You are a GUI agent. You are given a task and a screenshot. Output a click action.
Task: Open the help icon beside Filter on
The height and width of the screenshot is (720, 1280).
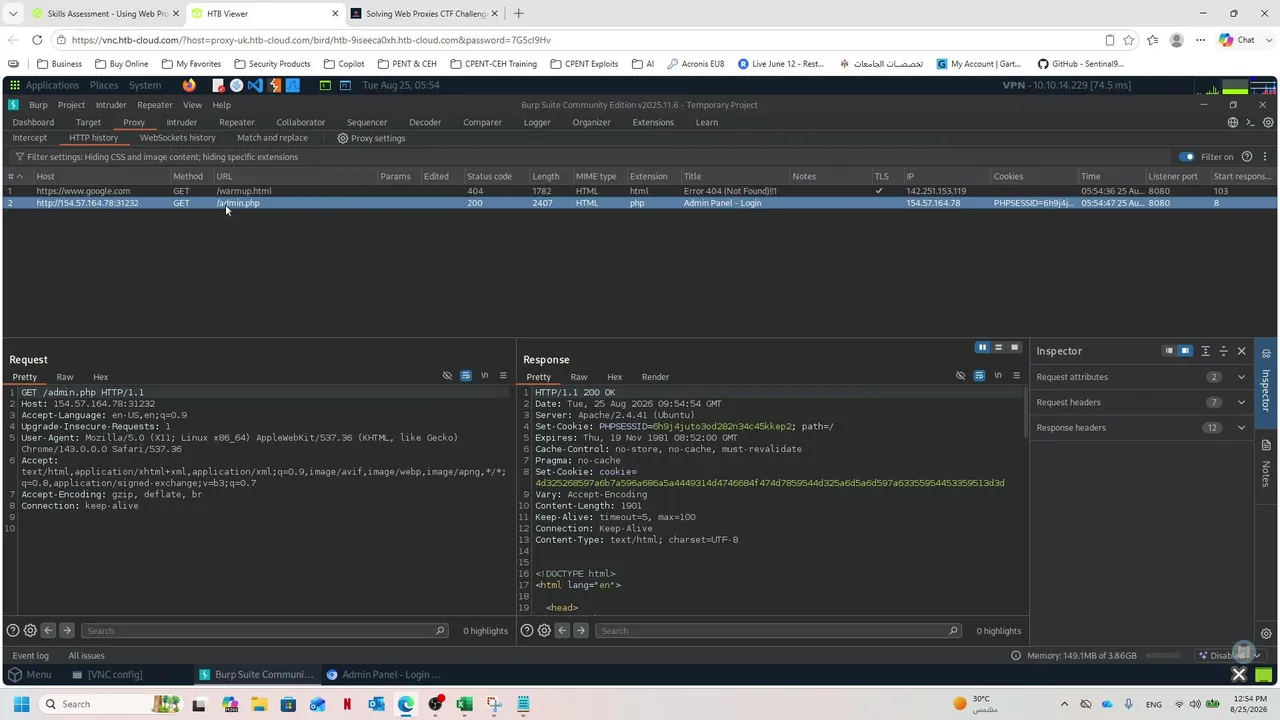click(x=1247, y=157)
